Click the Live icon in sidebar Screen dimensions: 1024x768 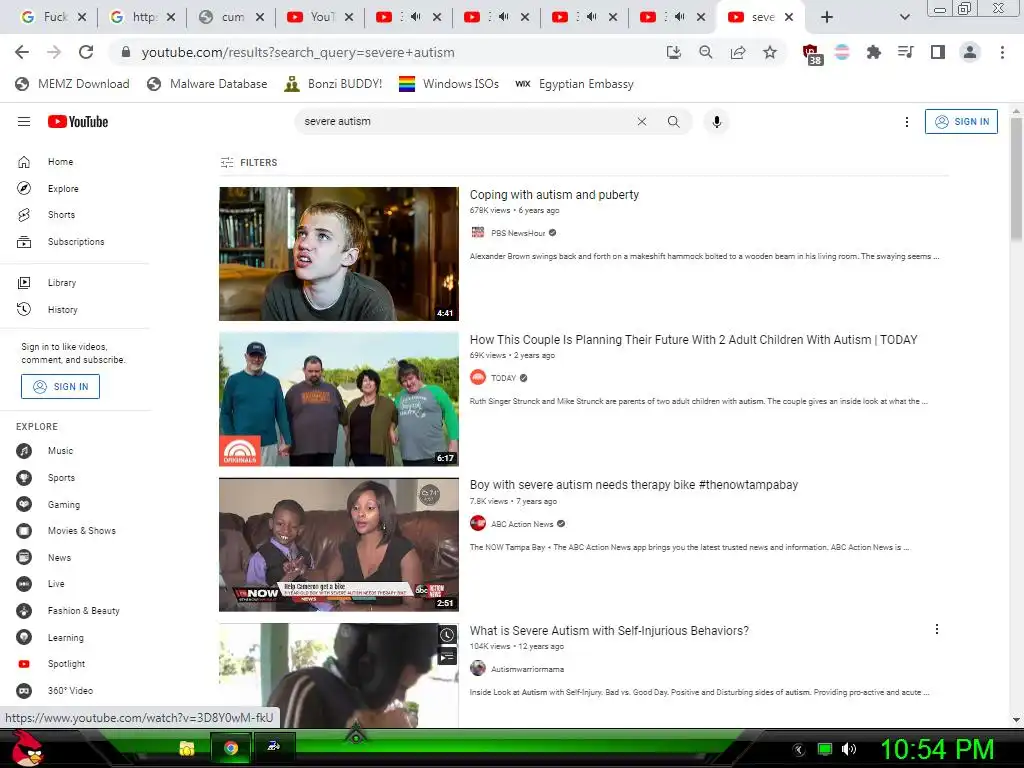click(24, 584)
